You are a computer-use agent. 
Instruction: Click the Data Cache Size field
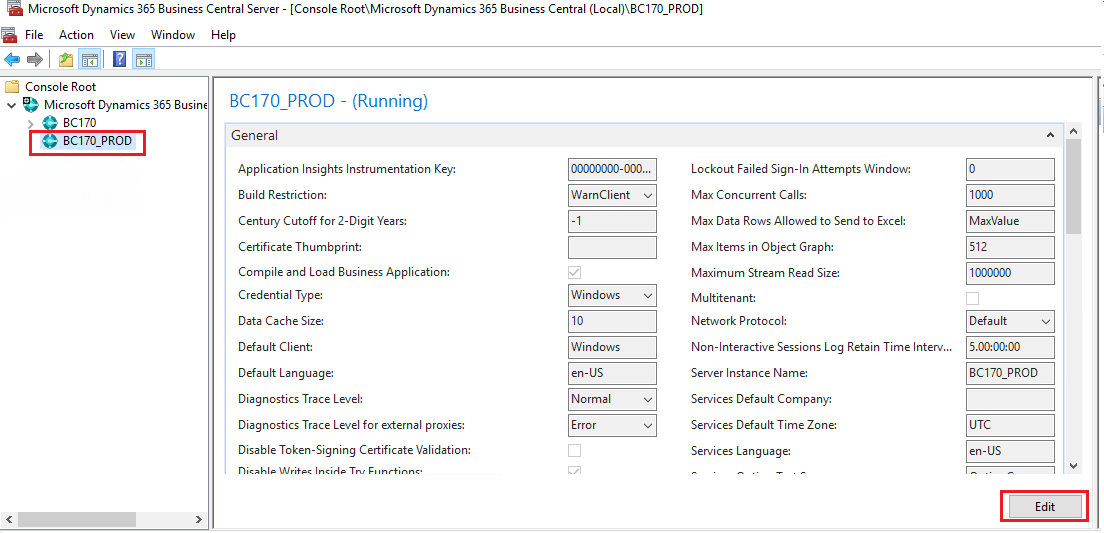612,321
